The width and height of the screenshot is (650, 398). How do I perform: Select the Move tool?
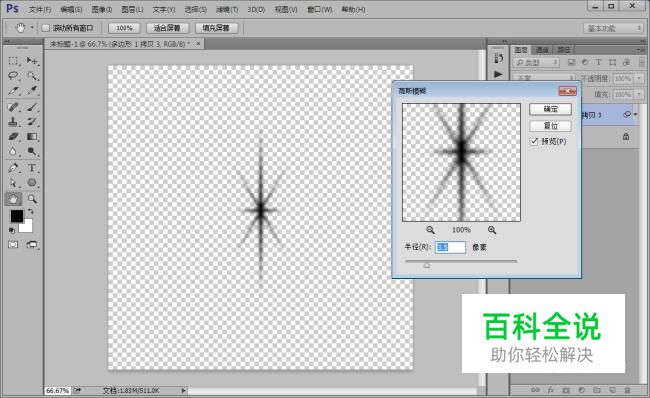pos(32,61)
